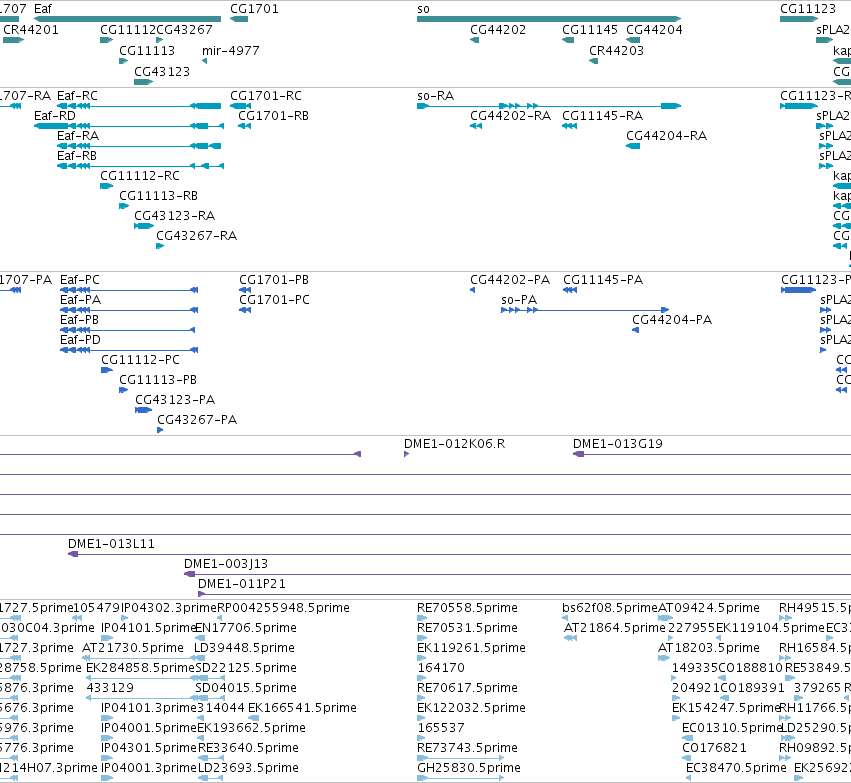The image size is (851, 783).
Task: Select the EC38470.5prime EST label
Action: [x=736, y=768]
